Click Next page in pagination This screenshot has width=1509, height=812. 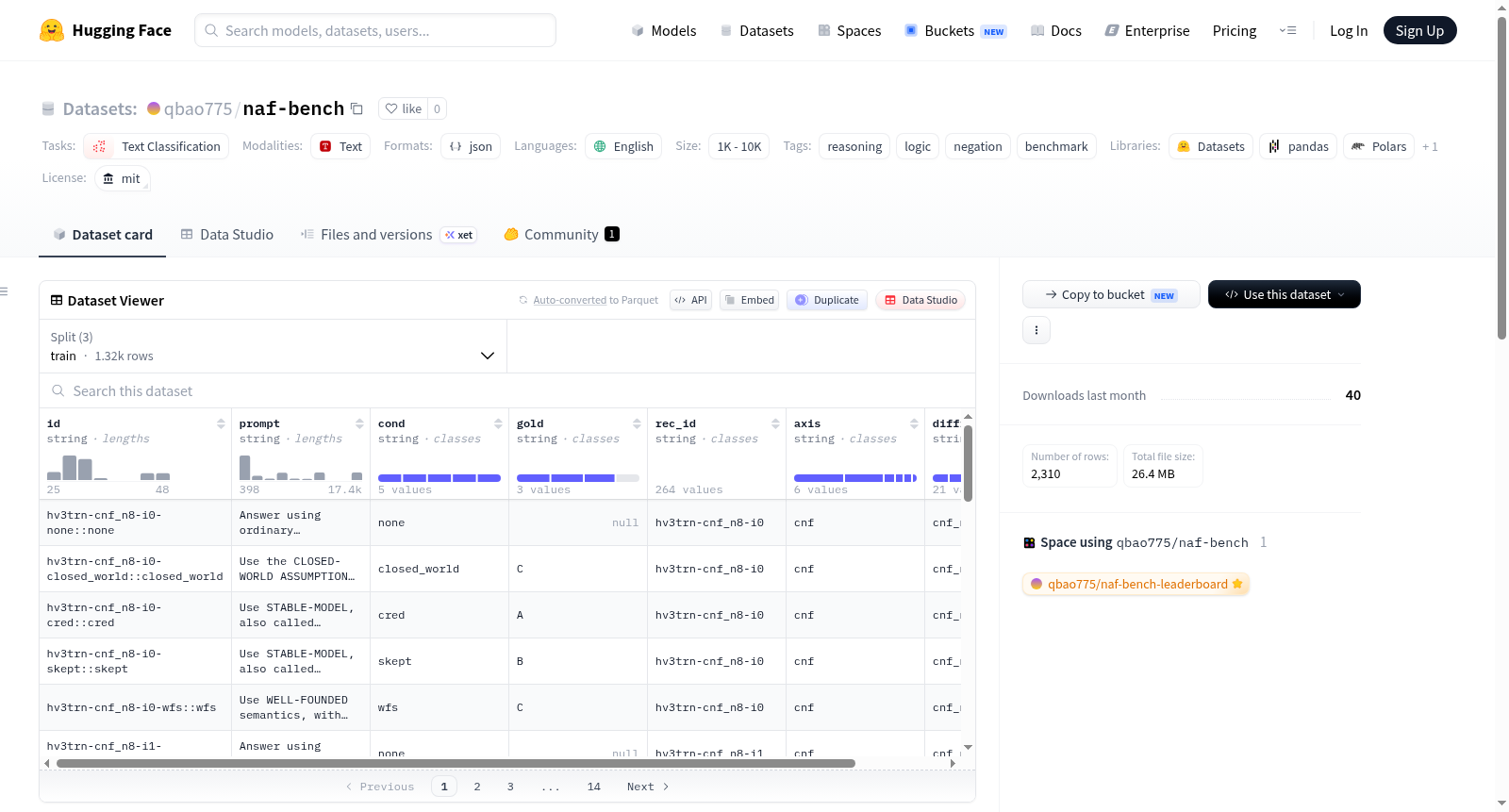[x=648, y=787]
